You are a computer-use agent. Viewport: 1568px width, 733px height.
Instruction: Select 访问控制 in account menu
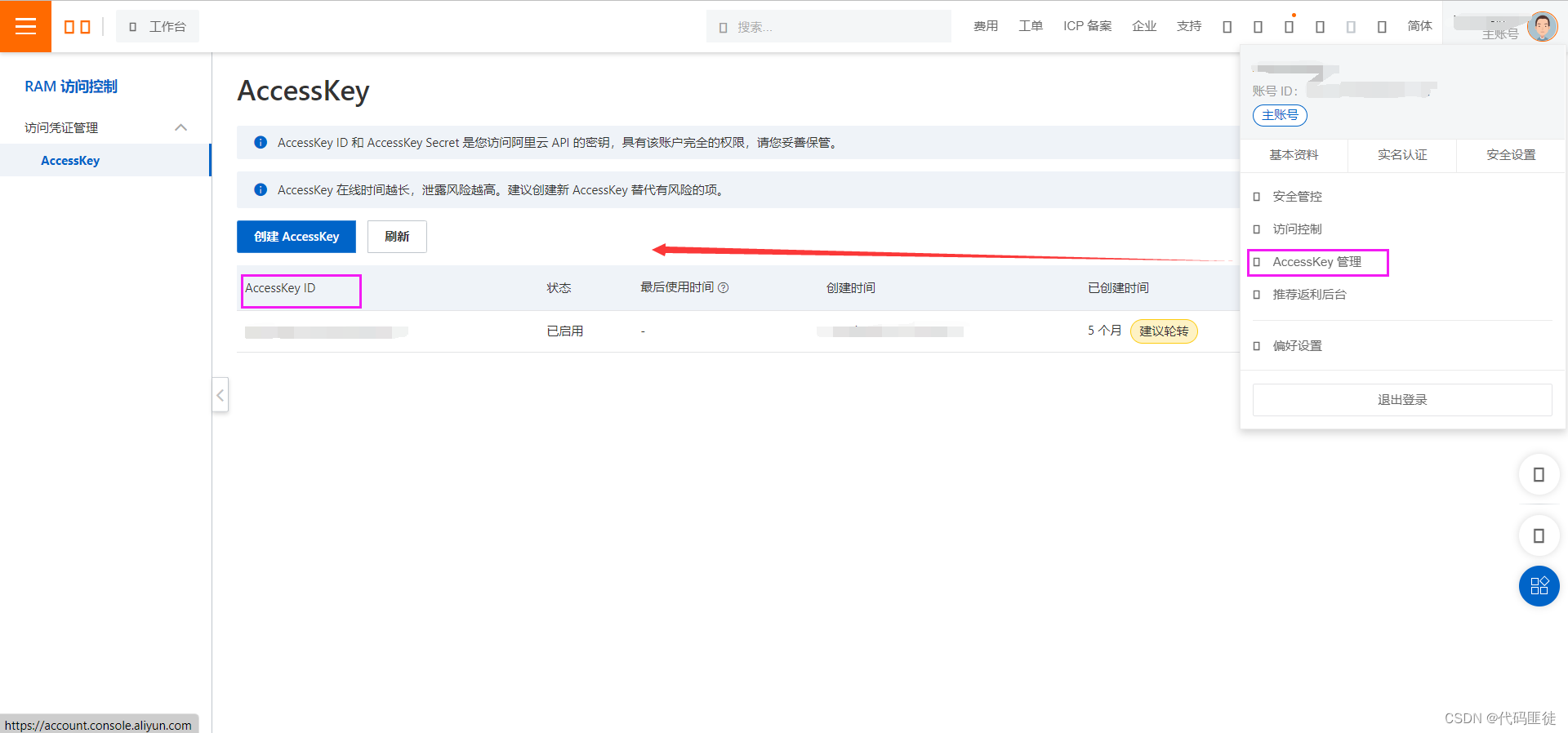[1297, 229]
